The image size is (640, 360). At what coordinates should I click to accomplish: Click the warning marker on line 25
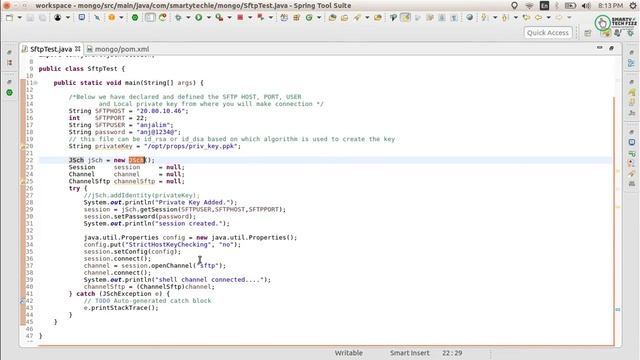coord(23,181)
